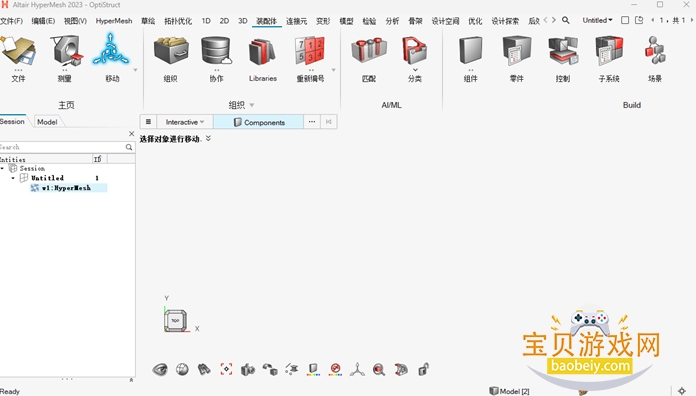Switch to the 草绘 ribbon tab

148,21
